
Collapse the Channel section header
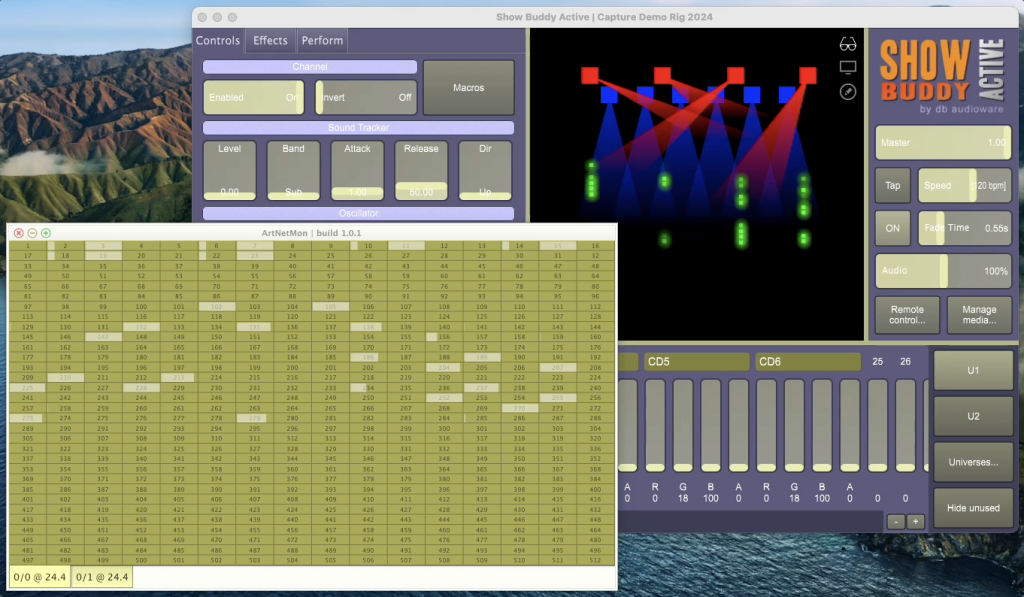click(x=310, y=67)
